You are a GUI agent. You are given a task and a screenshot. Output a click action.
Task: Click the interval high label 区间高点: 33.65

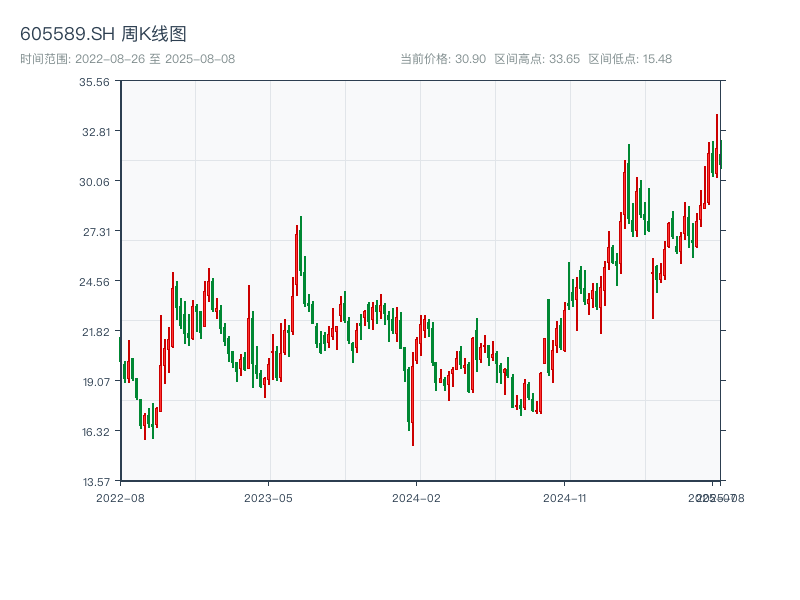[x=537, y=59]
